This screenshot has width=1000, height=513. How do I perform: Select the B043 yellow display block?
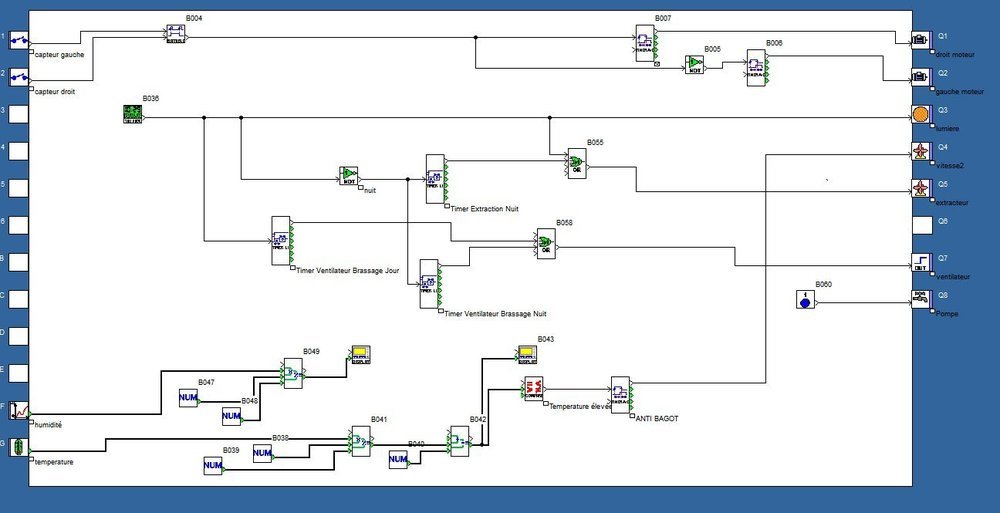[527, 355]
